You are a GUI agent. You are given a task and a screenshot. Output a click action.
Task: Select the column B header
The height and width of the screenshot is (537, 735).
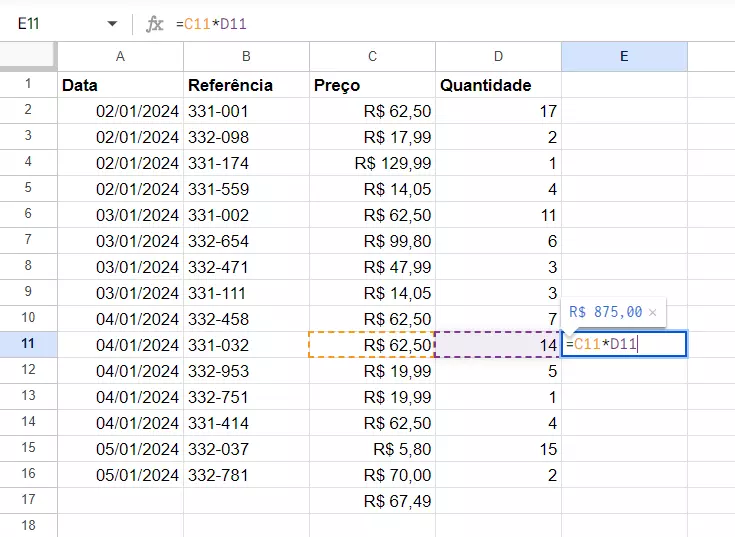point(246,57)
